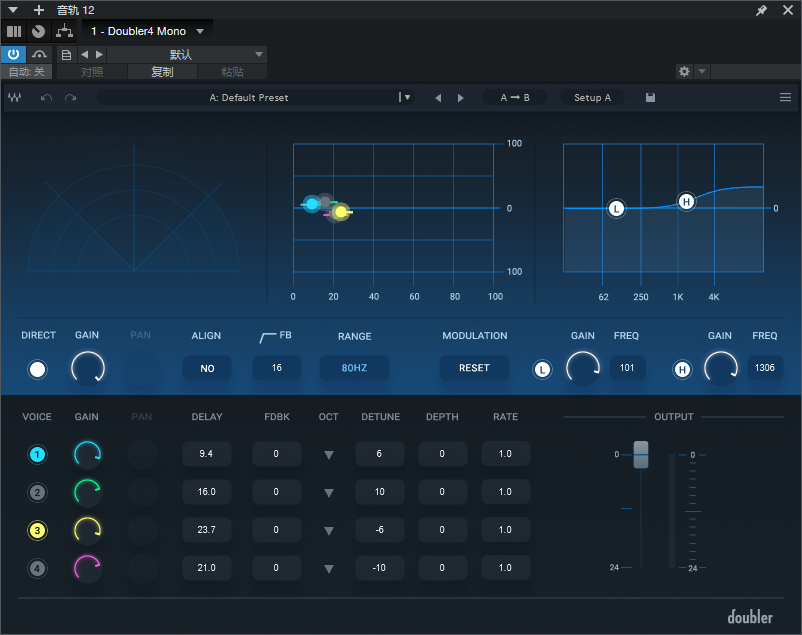This screenshot has height=635, width=802.
Task: Click the undo arrow icon
Action: 46,98
